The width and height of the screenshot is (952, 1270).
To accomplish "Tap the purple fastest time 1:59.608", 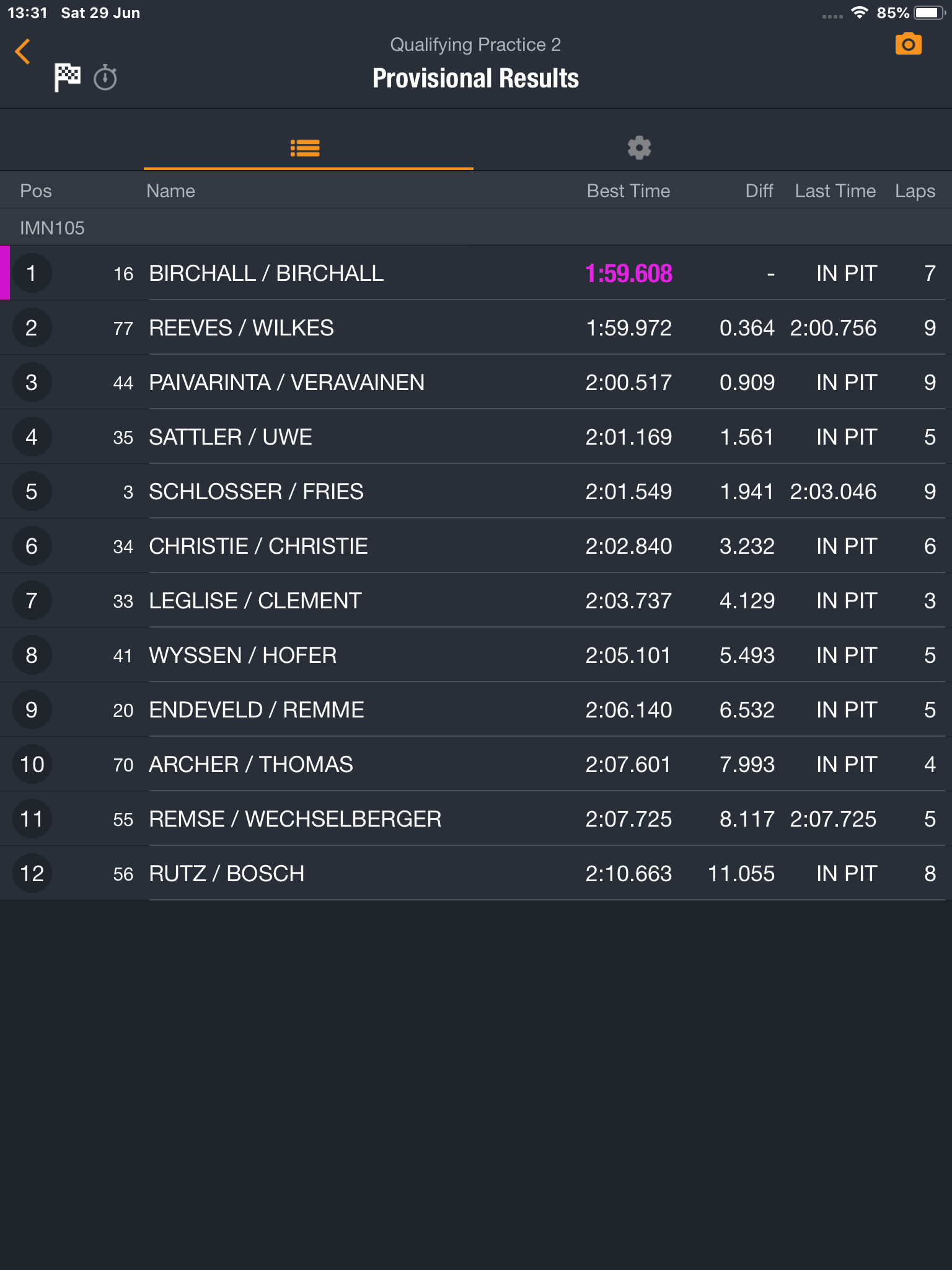I will click(x=628, y=273).
